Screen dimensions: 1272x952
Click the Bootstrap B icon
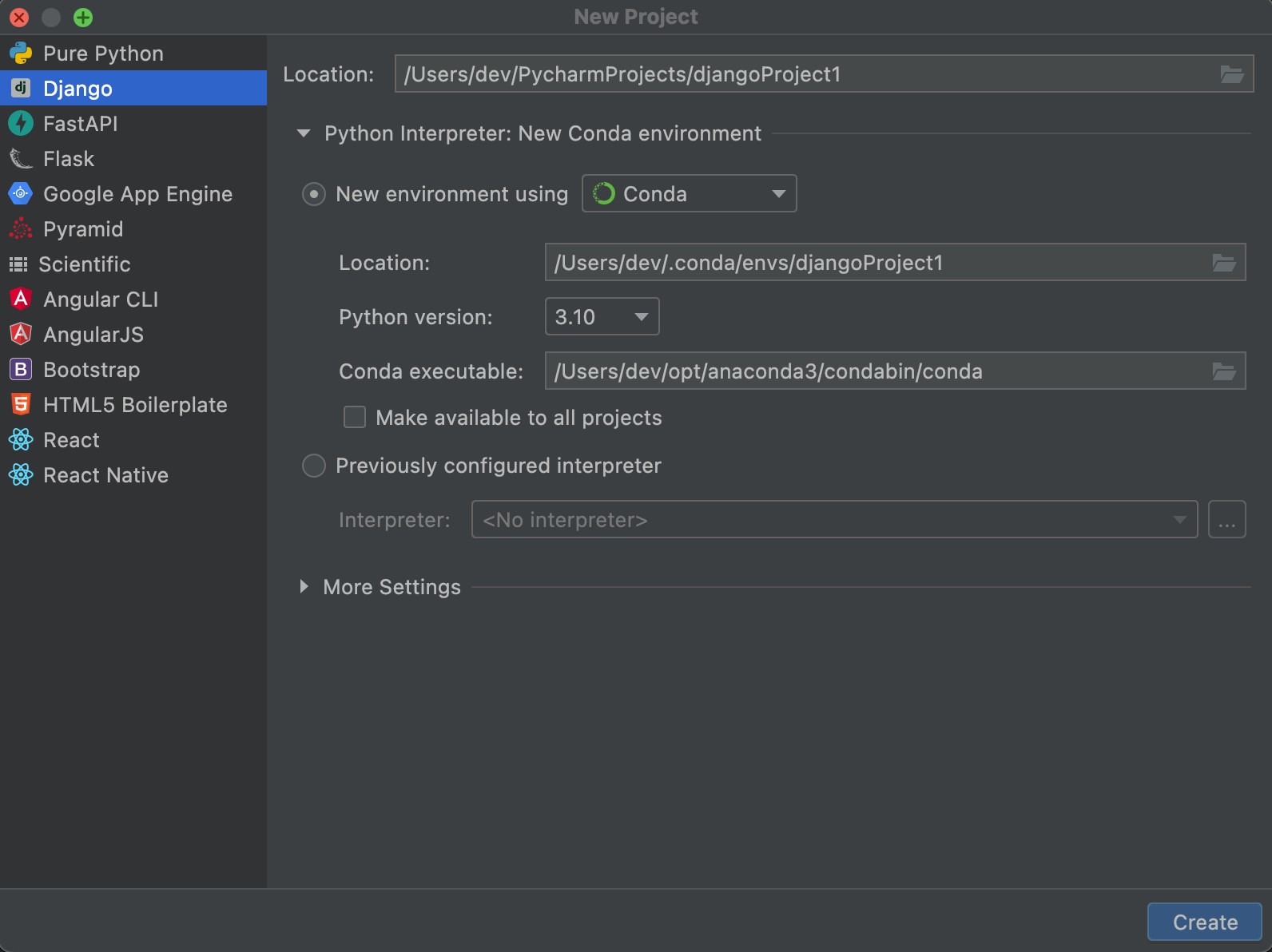click(21, 369)
